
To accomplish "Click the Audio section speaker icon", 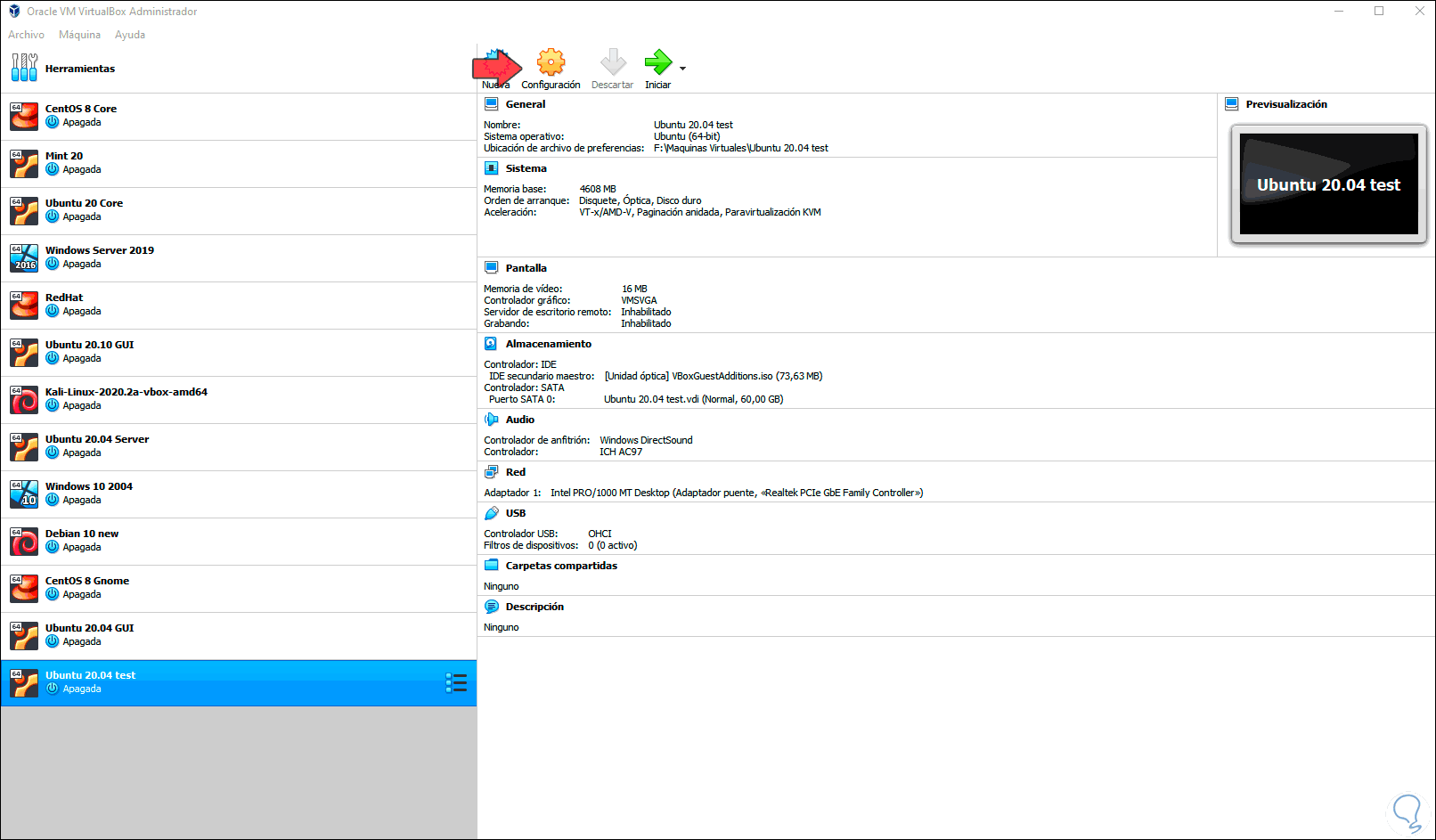I will 491,420.
